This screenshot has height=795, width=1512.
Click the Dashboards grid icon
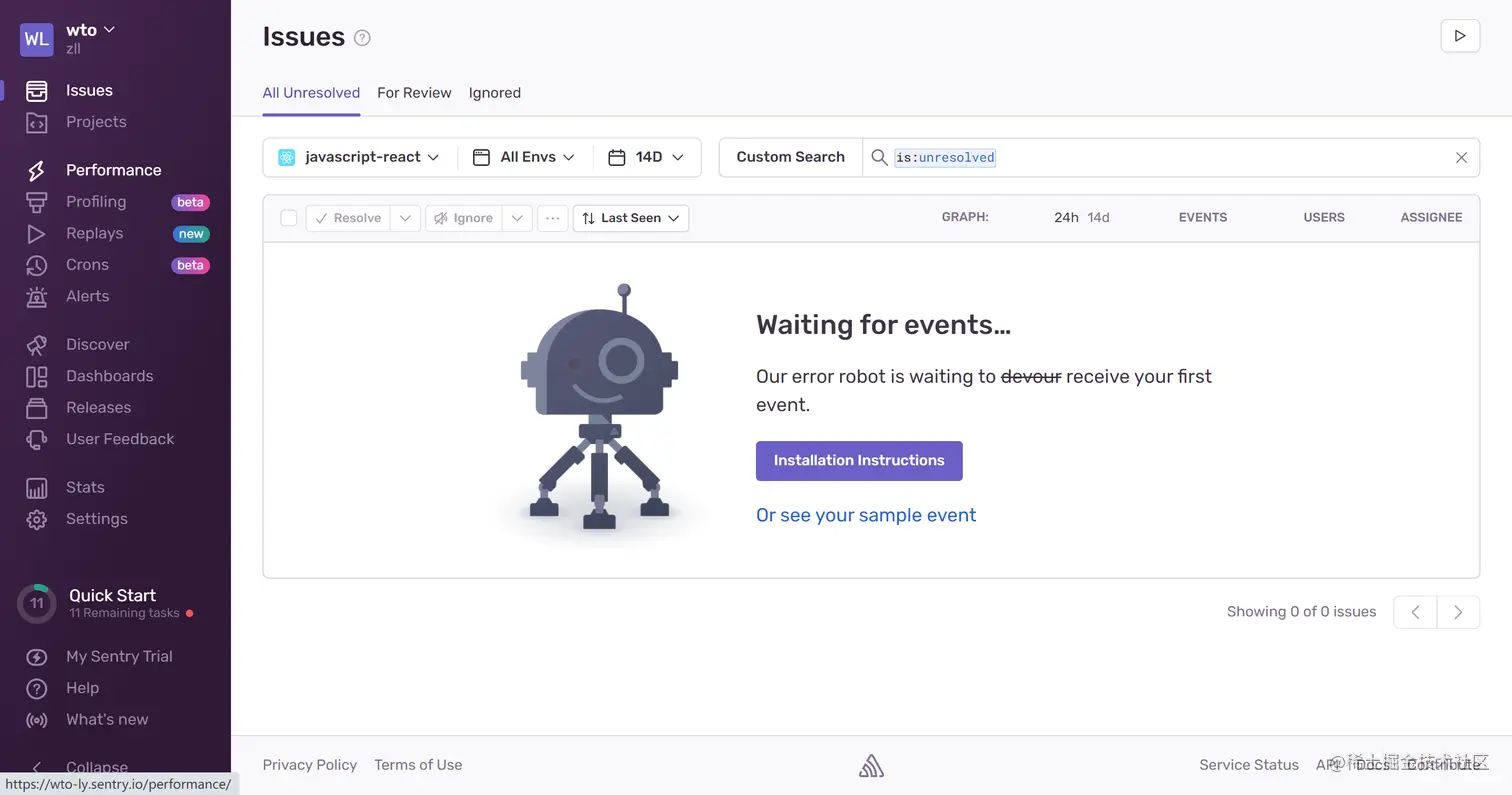coord(36,376)
